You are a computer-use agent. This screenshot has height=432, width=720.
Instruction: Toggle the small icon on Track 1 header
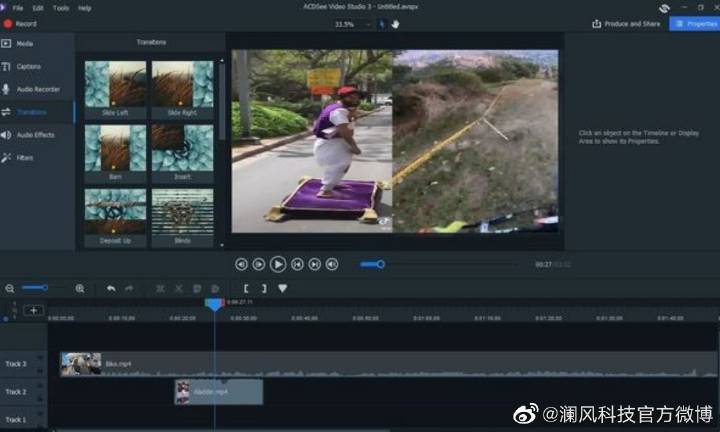(40, 413)
